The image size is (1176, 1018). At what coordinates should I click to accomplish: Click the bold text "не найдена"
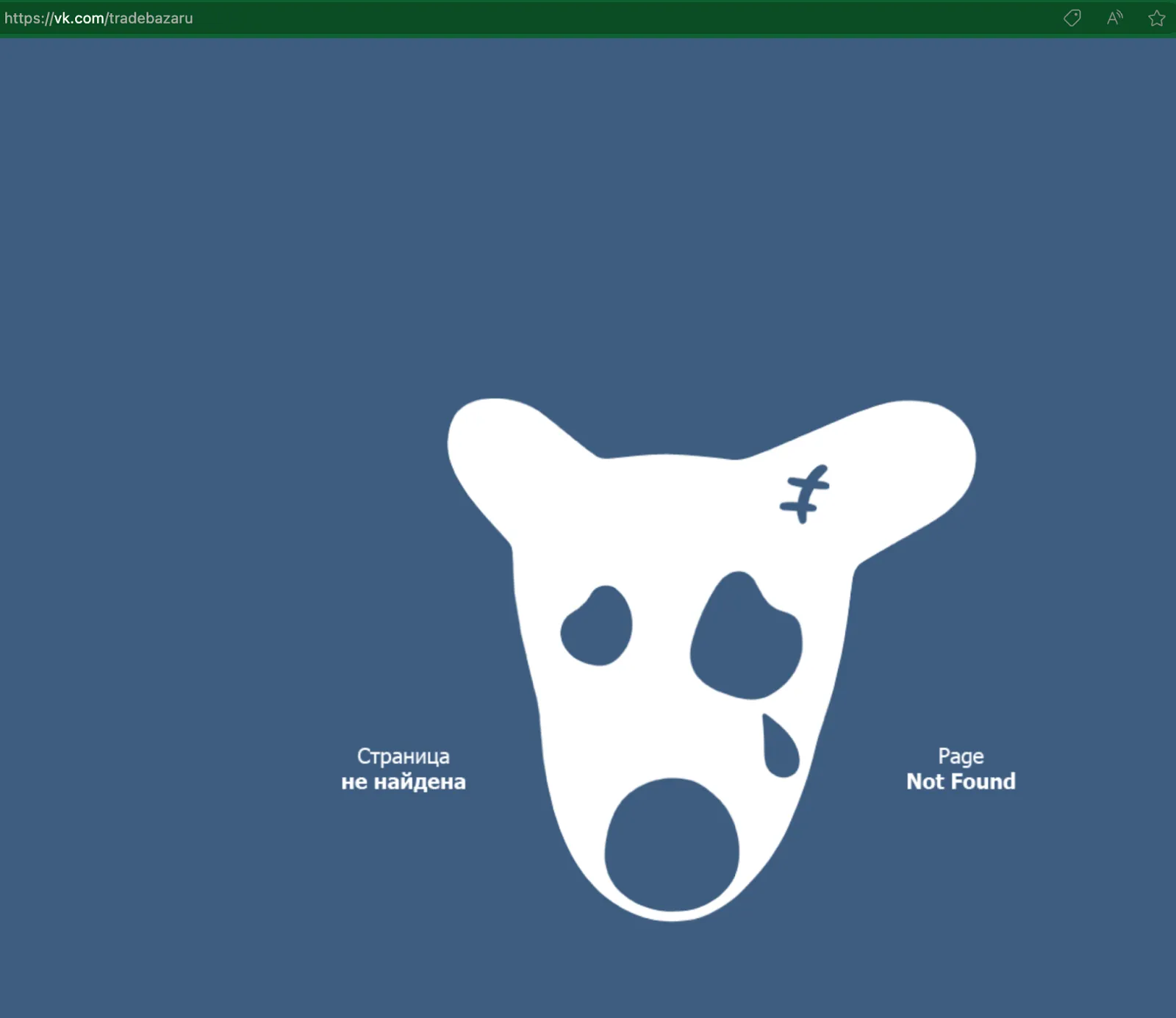click(x=403, y=781)
